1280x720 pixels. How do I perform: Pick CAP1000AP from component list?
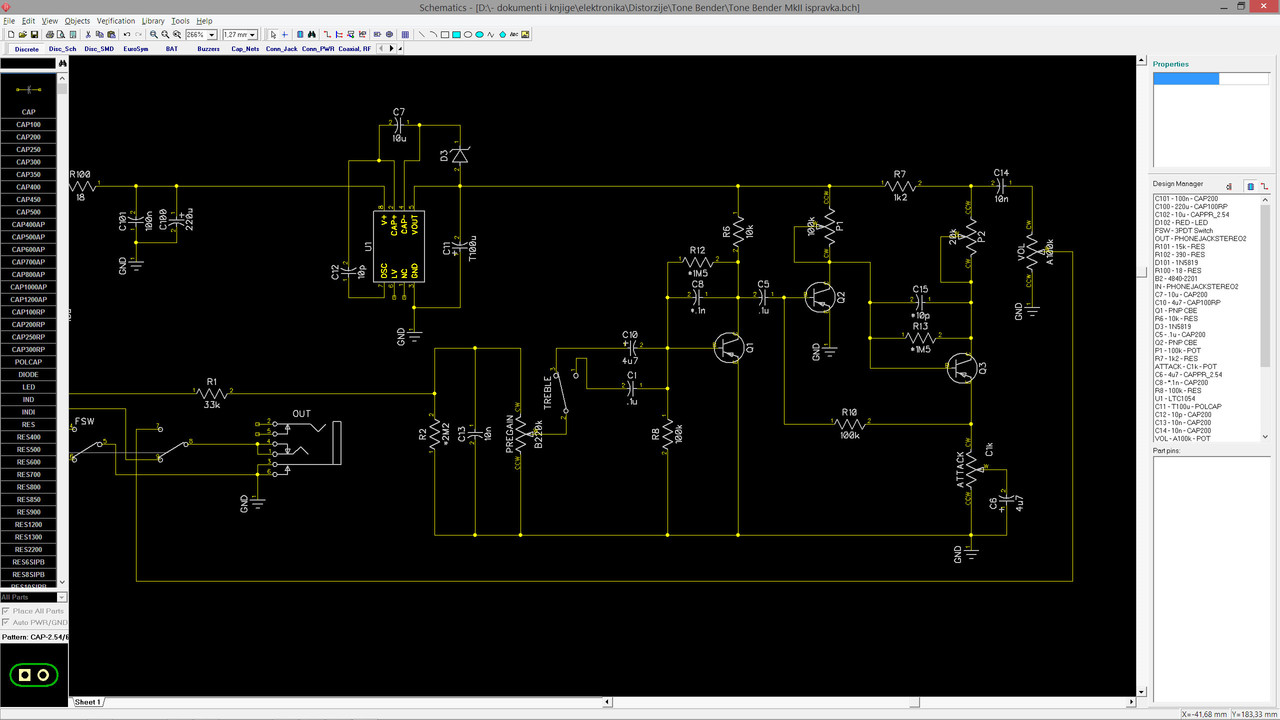click(x=28, y=287)
